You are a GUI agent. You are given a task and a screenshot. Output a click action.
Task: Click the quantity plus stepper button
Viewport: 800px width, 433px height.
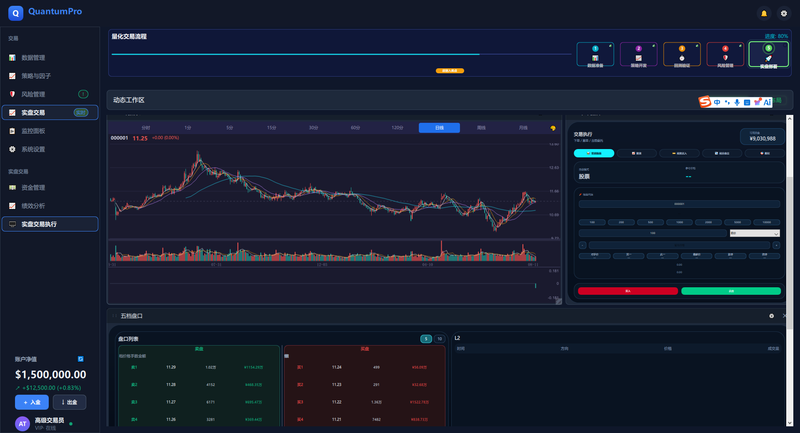776,245
